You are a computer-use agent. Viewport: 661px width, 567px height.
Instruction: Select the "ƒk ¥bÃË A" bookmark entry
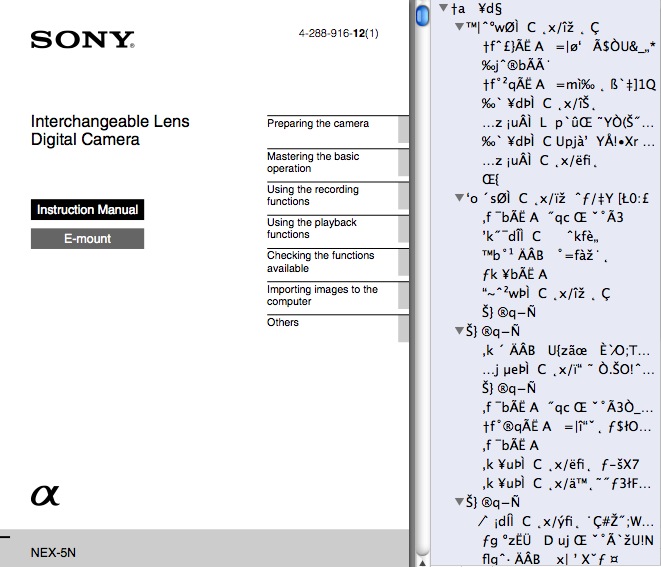click(514, 274)
